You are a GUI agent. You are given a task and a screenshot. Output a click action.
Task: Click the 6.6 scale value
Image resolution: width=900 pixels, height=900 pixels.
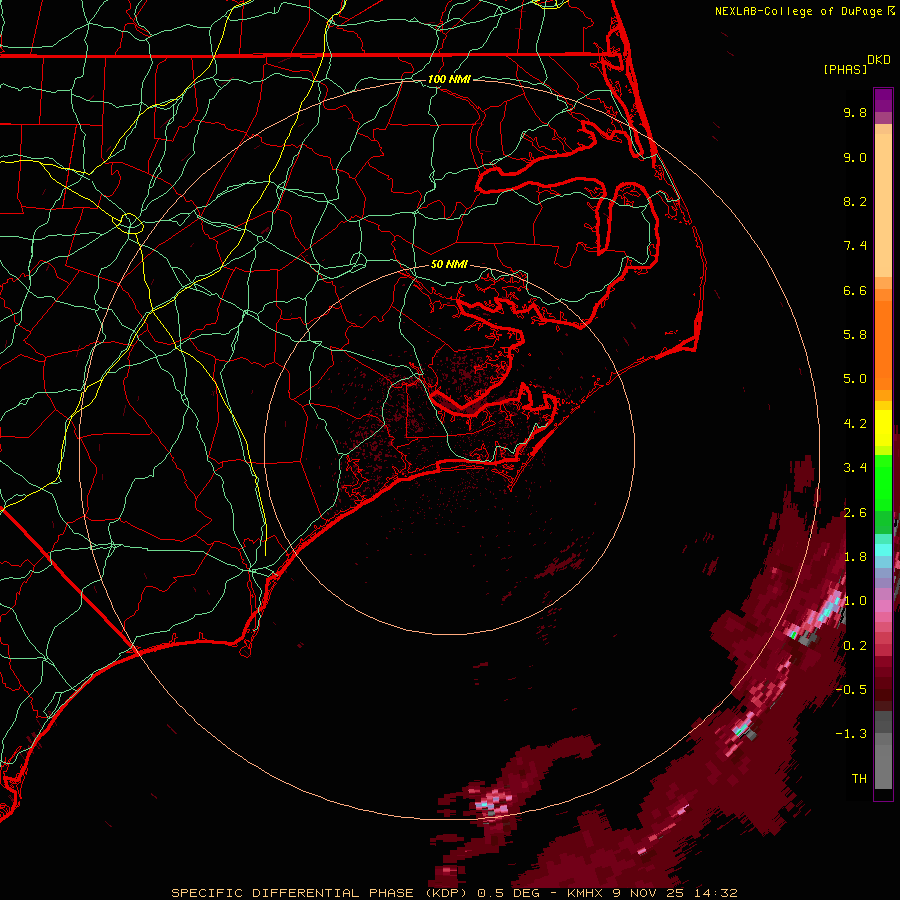[855, 290]
